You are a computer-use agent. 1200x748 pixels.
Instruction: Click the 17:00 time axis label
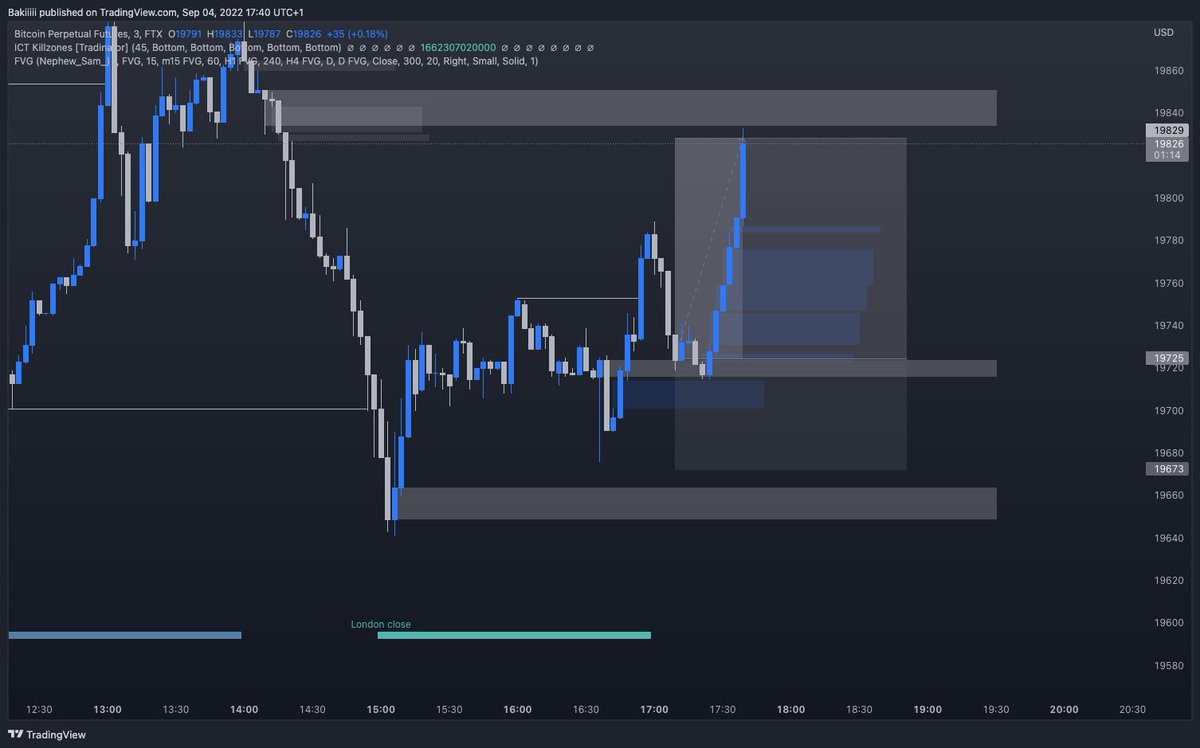(x=654, y=709)
